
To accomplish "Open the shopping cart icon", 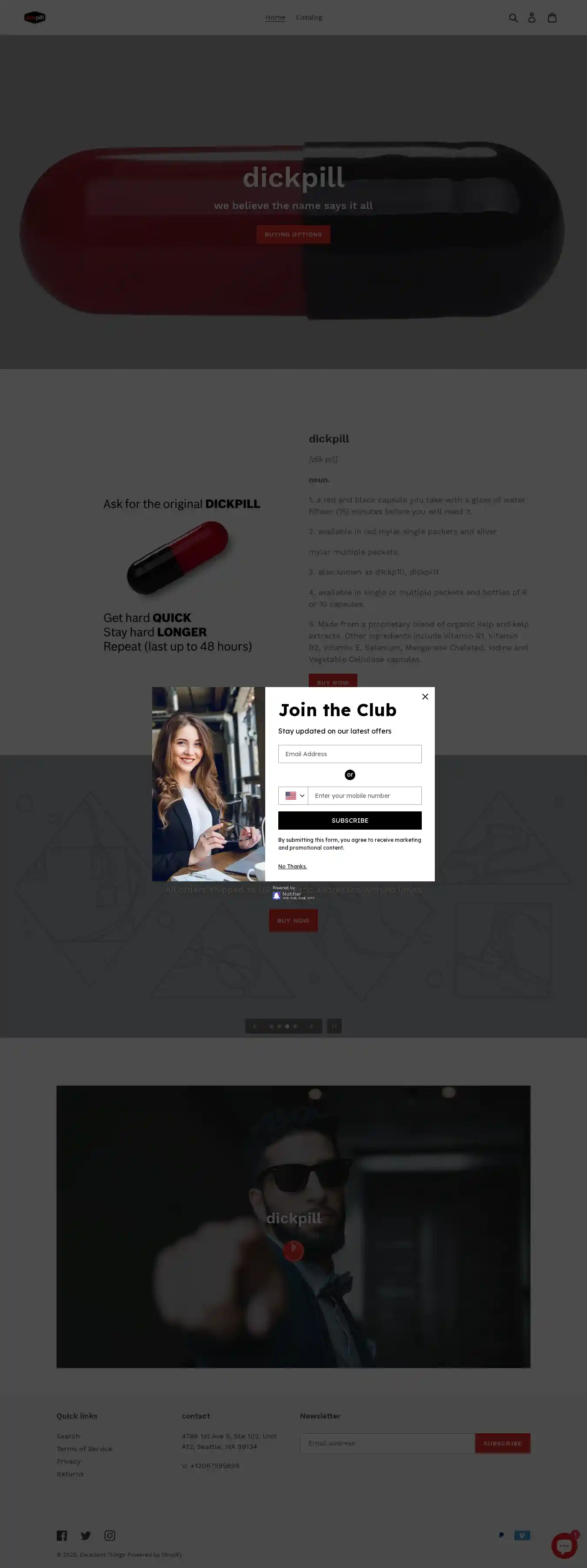I will [552, 18].
